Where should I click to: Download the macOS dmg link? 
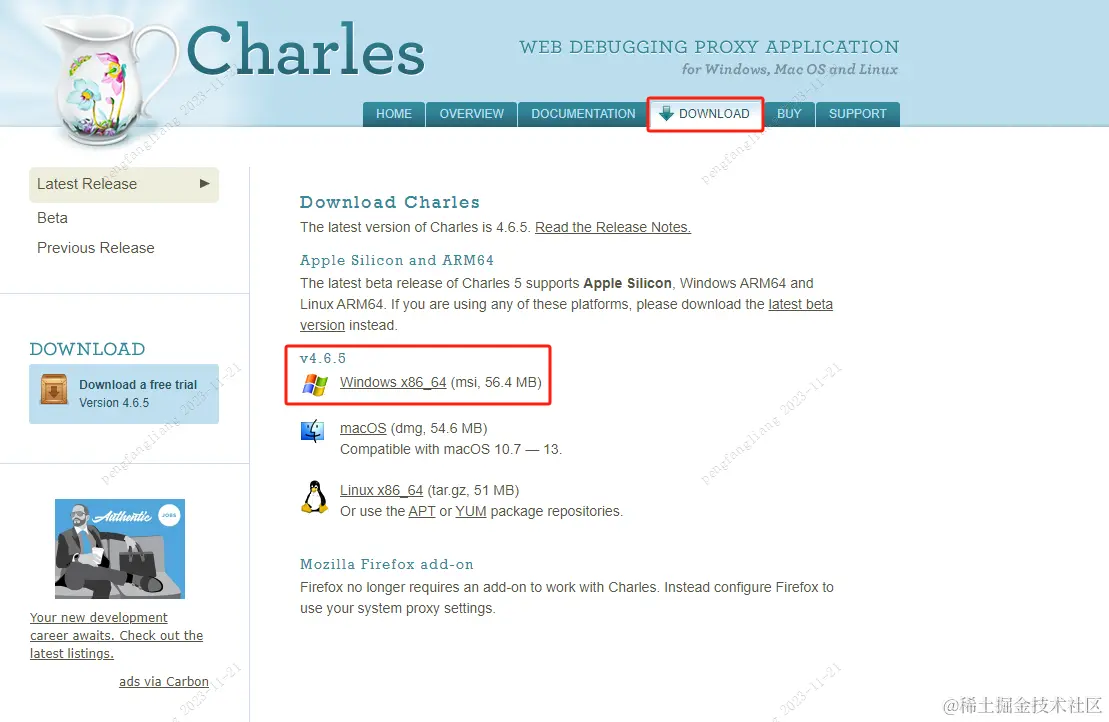click(x=363, y=428)
